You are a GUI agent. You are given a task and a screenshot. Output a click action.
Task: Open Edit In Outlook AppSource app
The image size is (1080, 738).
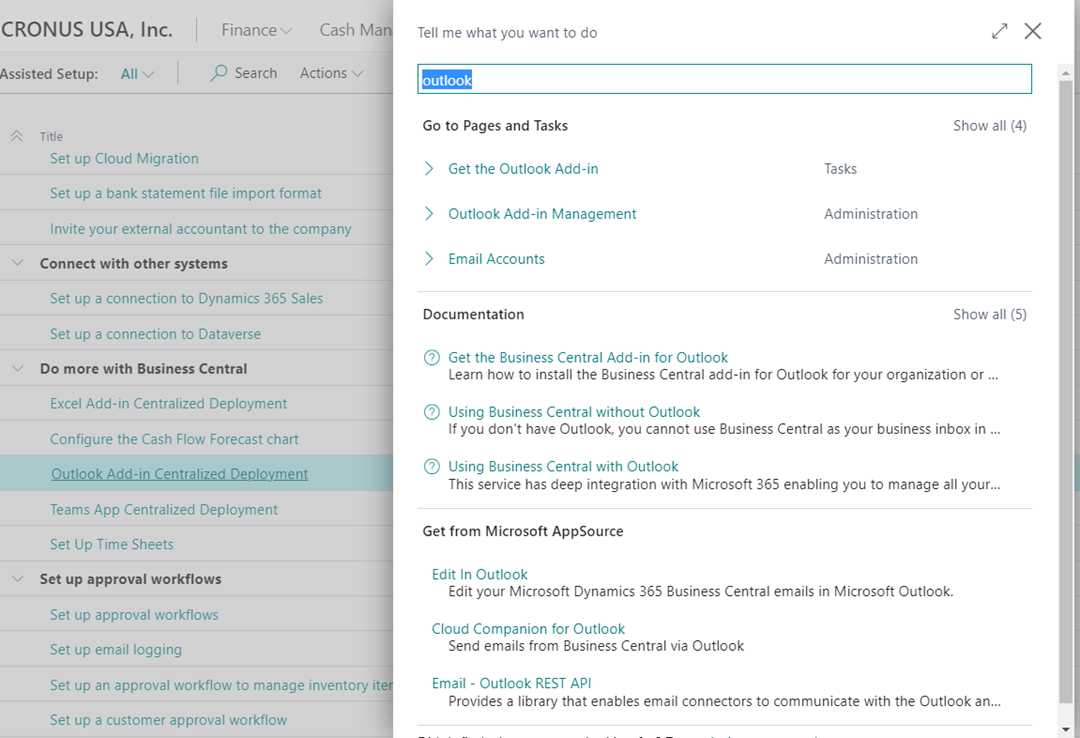(479, 575)
